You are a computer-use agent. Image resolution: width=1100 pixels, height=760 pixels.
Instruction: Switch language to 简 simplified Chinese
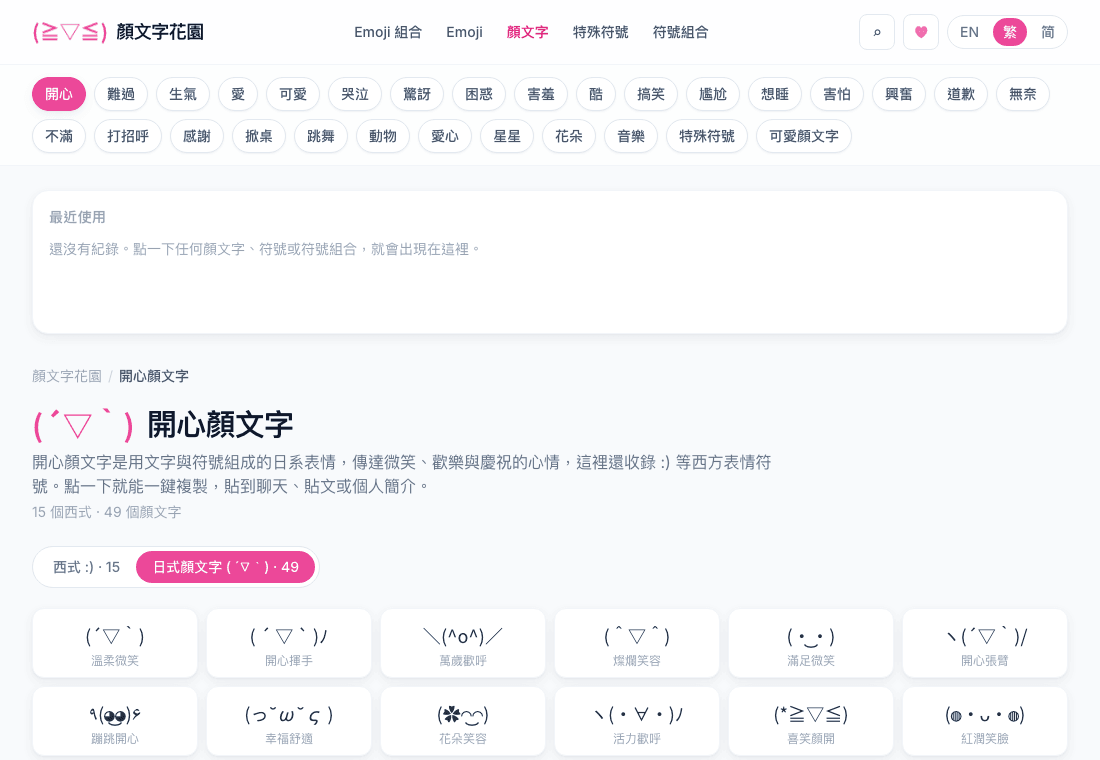tap(1047, 32)
